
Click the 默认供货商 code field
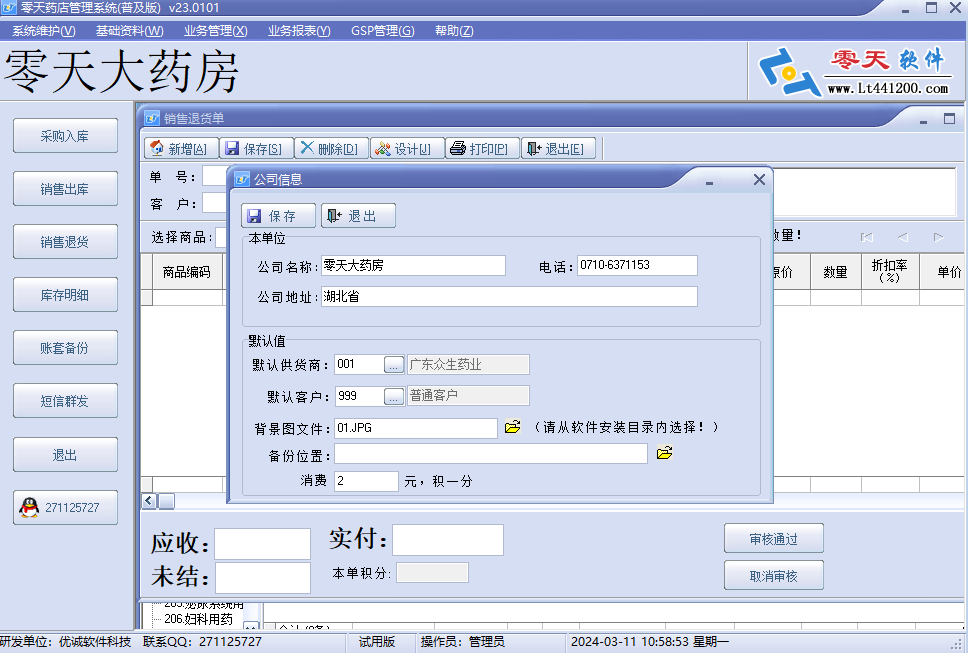(359, 365)
